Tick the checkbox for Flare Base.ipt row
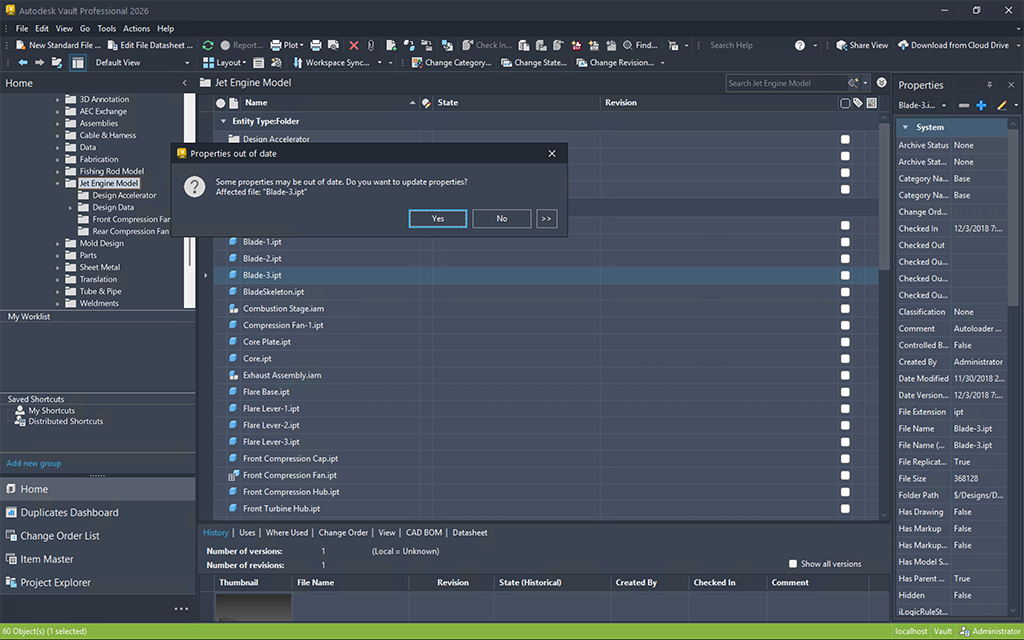The width and height of the screenshot is (1024, 640). click(x=845, y=392)
